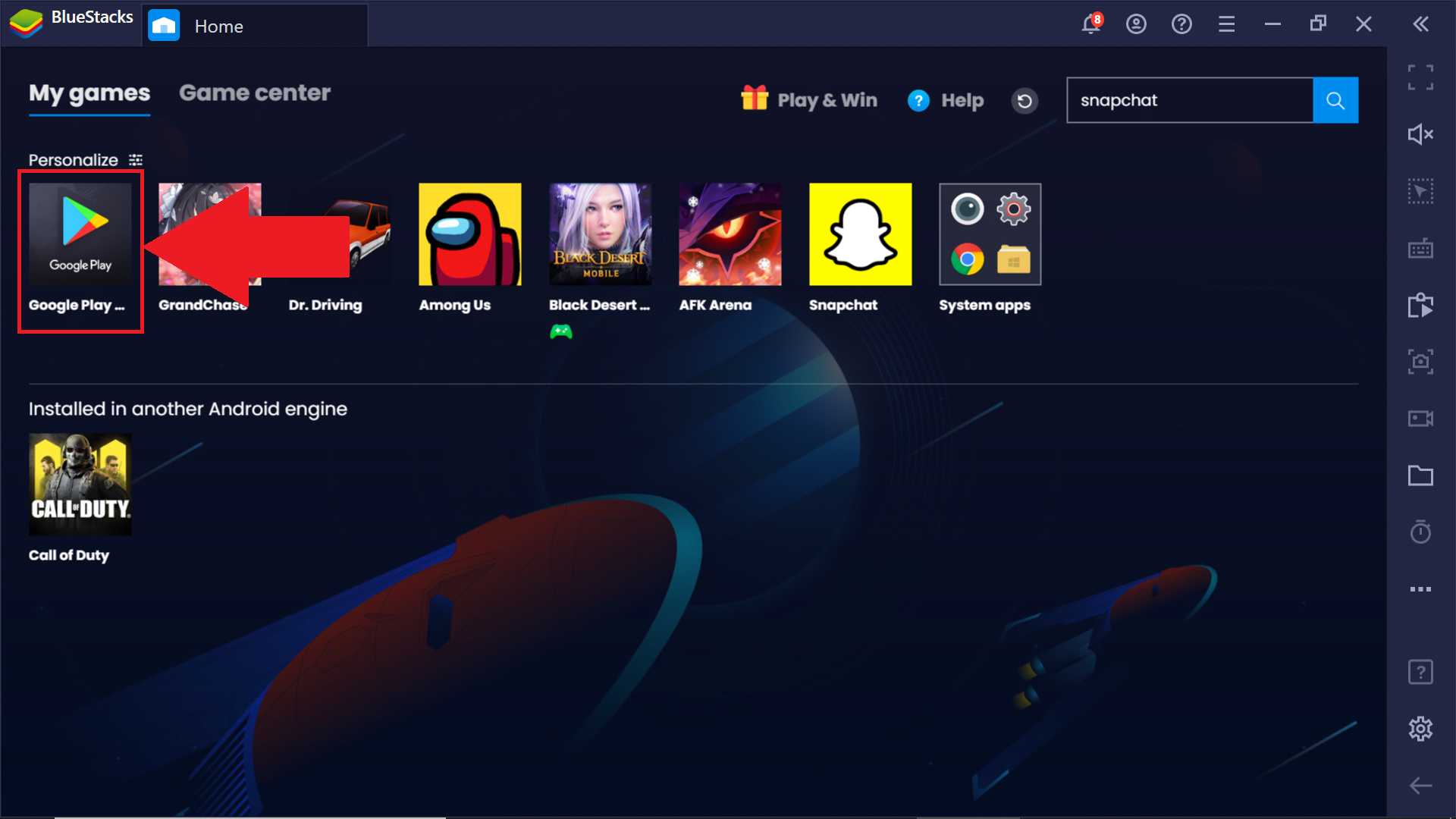Click the back arrow in sidebar
1456x819 pixels.
(x=1420, y=786)
